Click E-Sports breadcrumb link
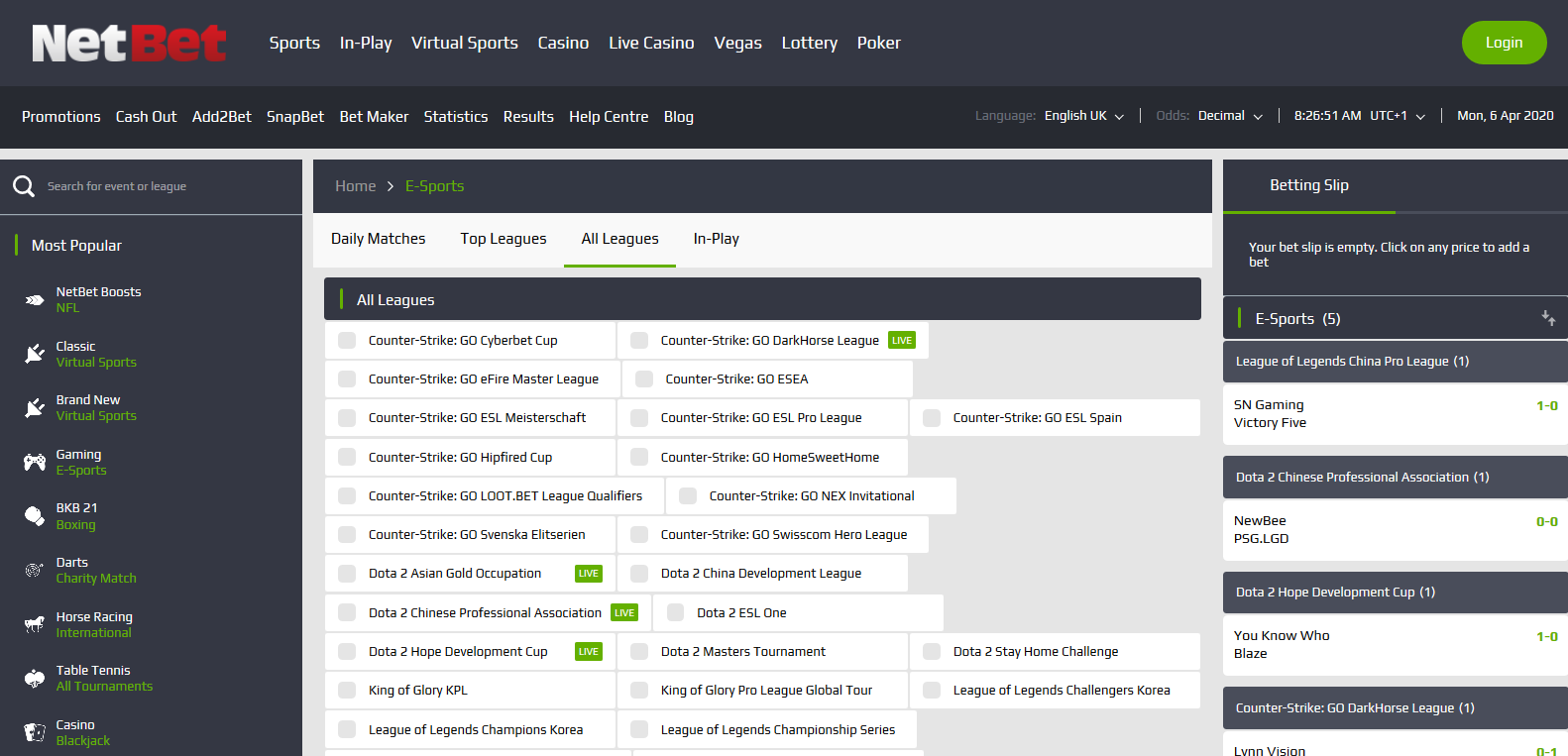1568x756 pixels. tap(434, 186)
